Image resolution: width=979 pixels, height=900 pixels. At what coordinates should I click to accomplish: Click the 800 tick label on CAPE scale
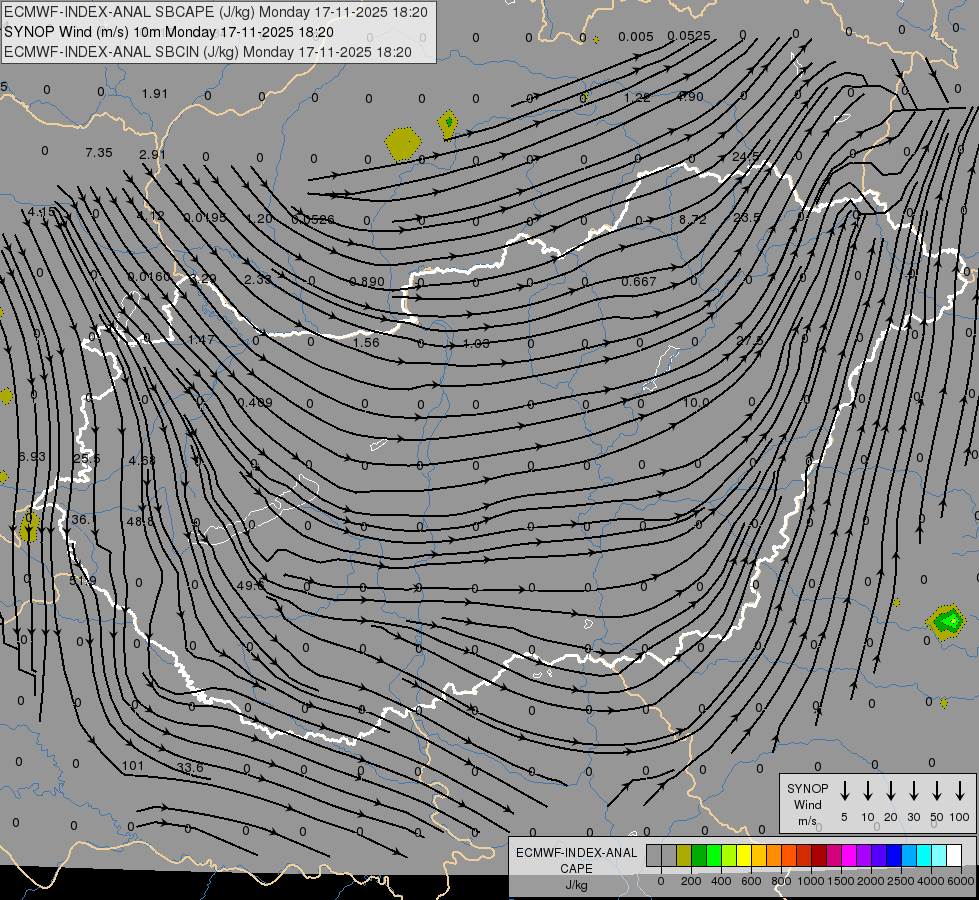click(x=781, y=881)
